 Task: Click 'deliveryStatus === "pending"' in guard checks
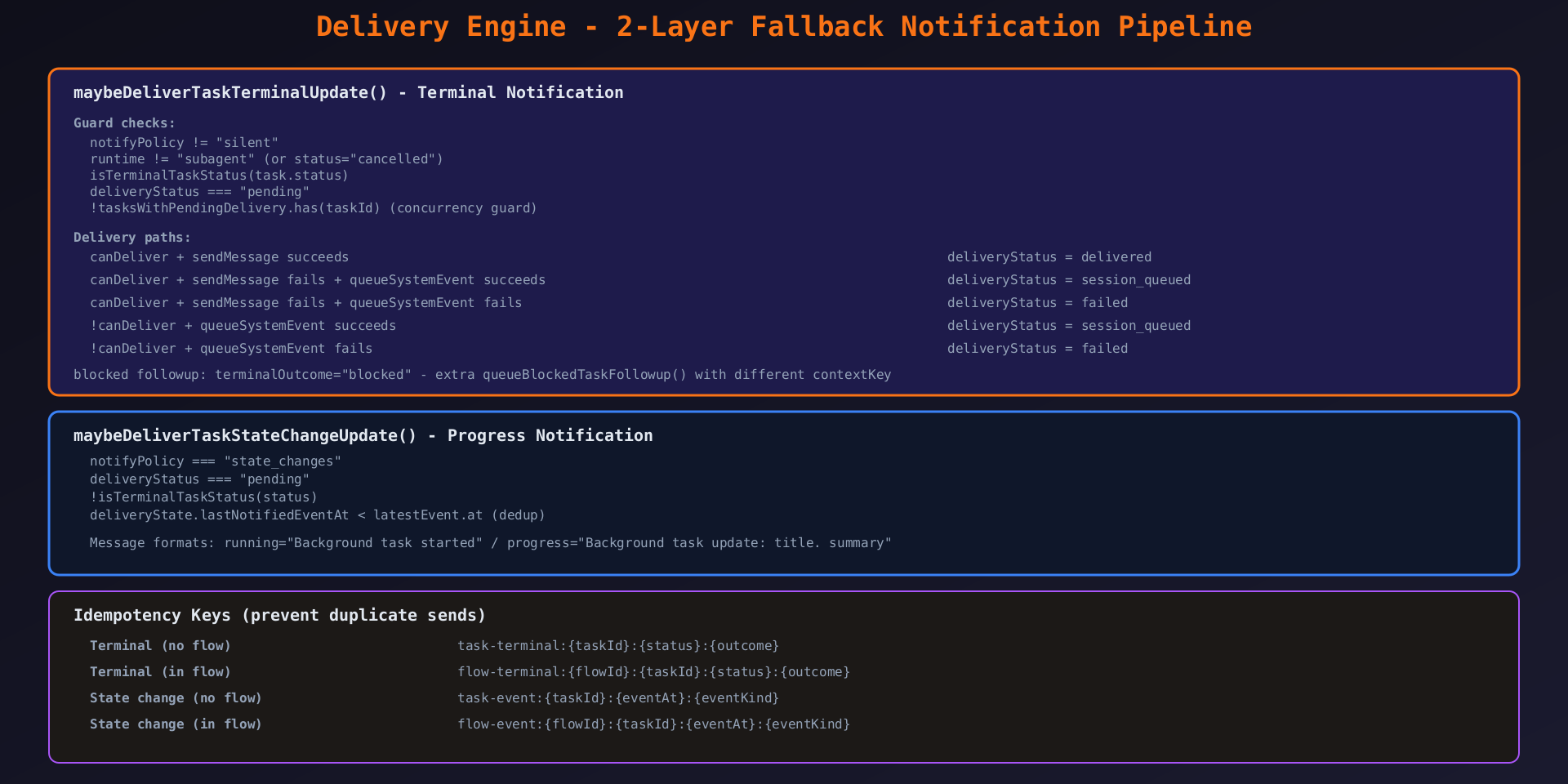coord(200,191)
